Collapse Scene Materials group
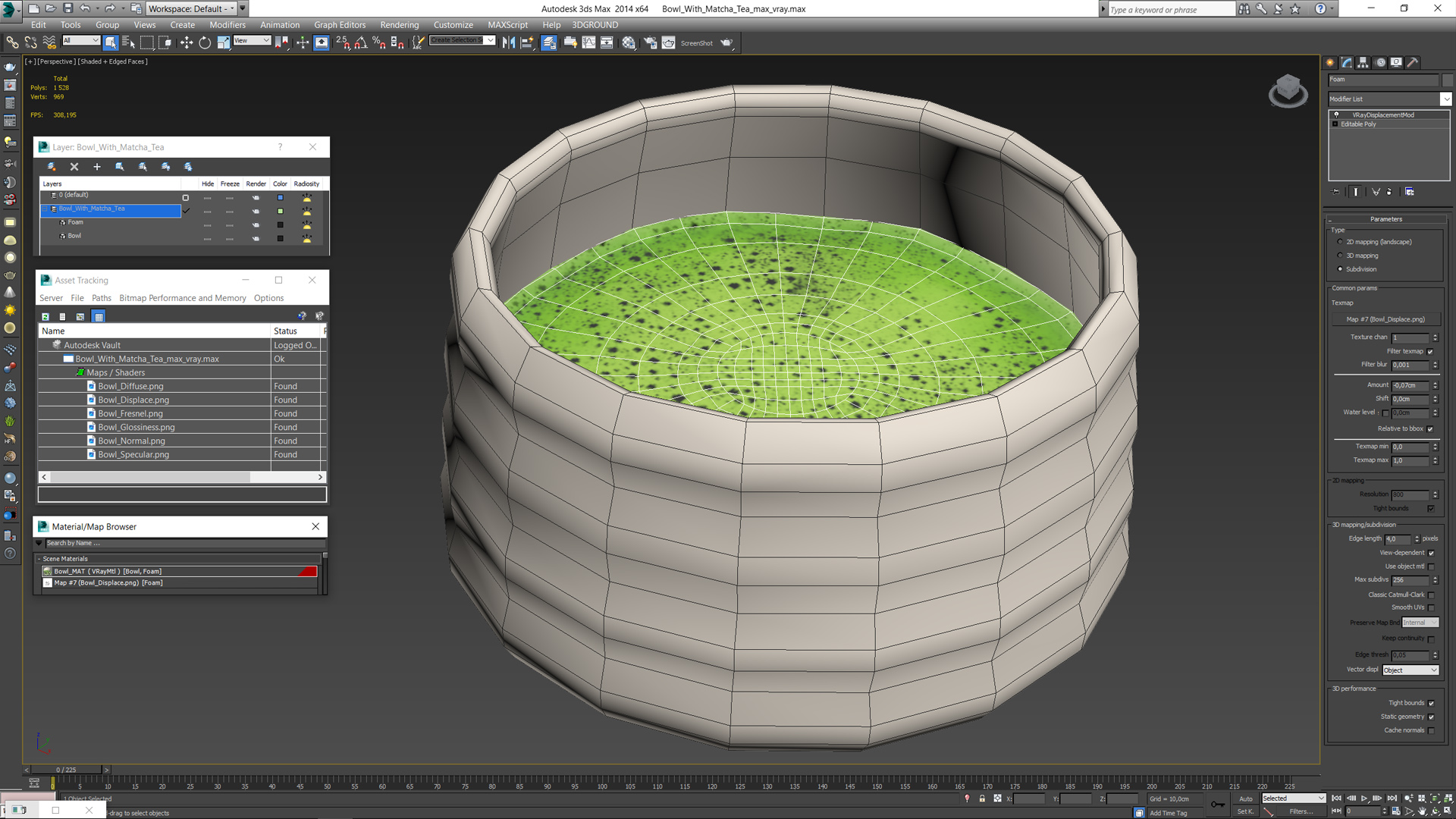The height and width of the screenshot is (819, 1456). [x=39, y=559]
